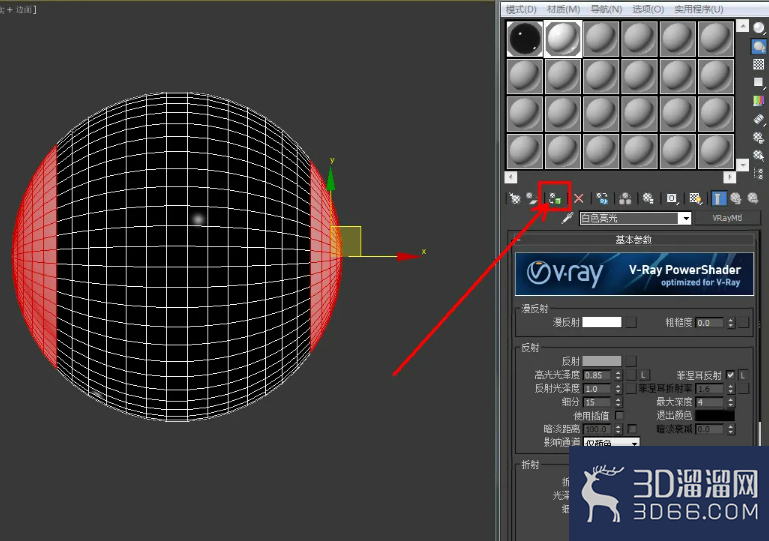The width and height of the screenshot is (769, 541).
Task: Click the 粗糙度 map button
Action: click(x=744, y=322)
